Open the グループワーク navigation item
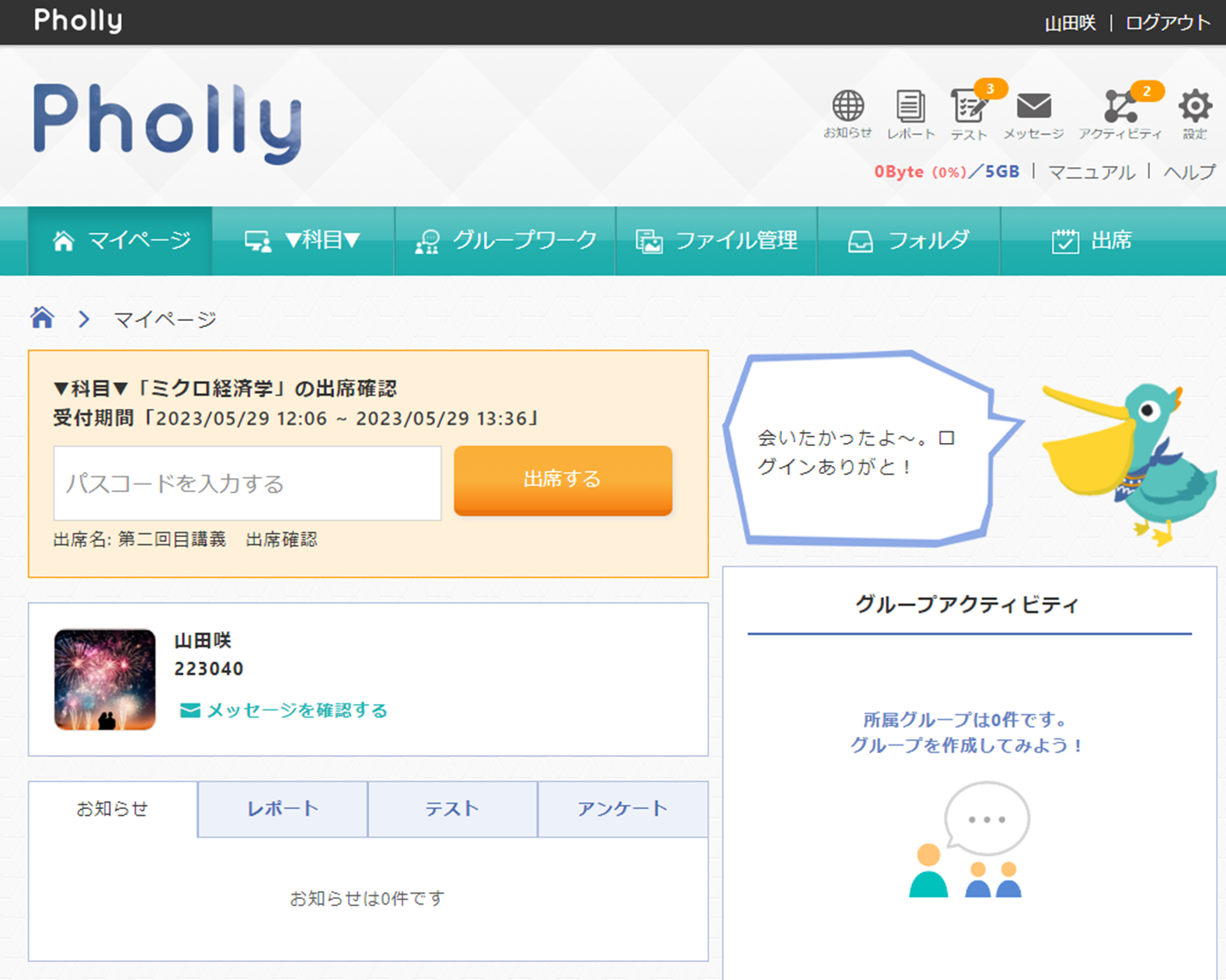Viewport: 1226px width, 980px height. click(x=505, y=241)
